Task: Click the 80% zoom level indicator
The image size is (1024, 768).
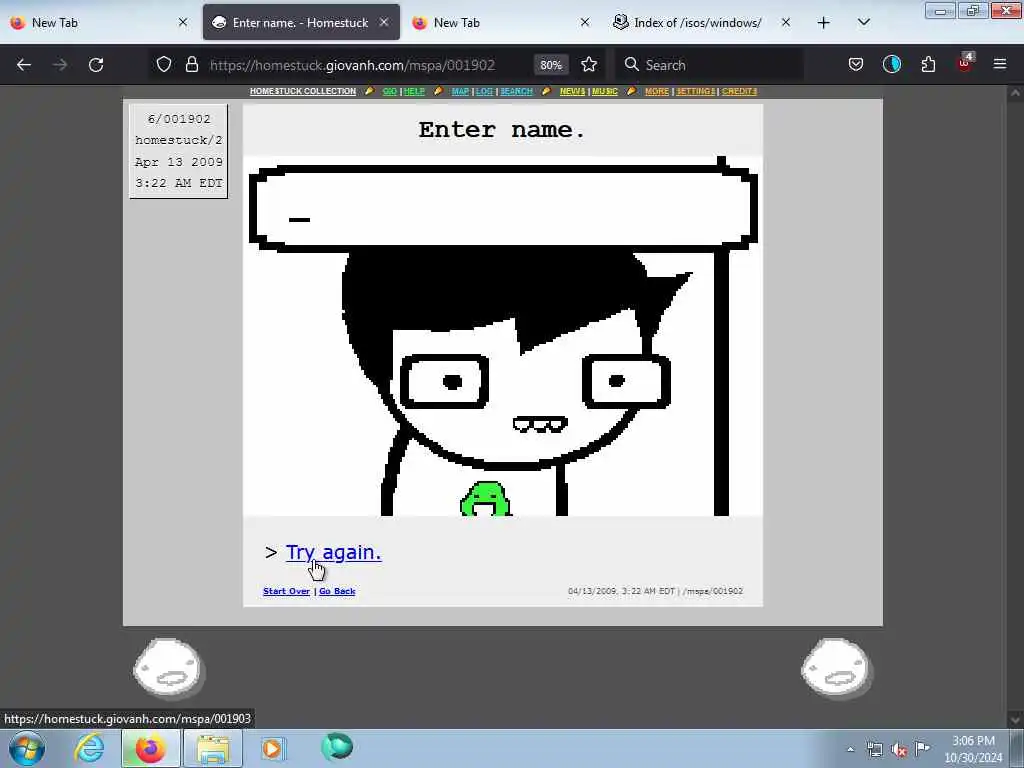Action: pos(551,65)
